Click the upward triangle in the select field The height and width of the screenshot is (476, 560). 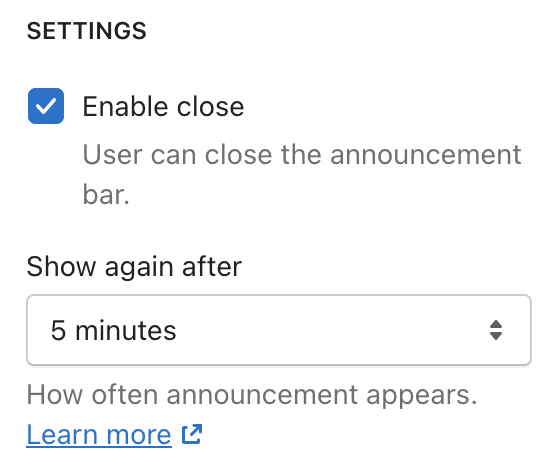pos(496,324)
